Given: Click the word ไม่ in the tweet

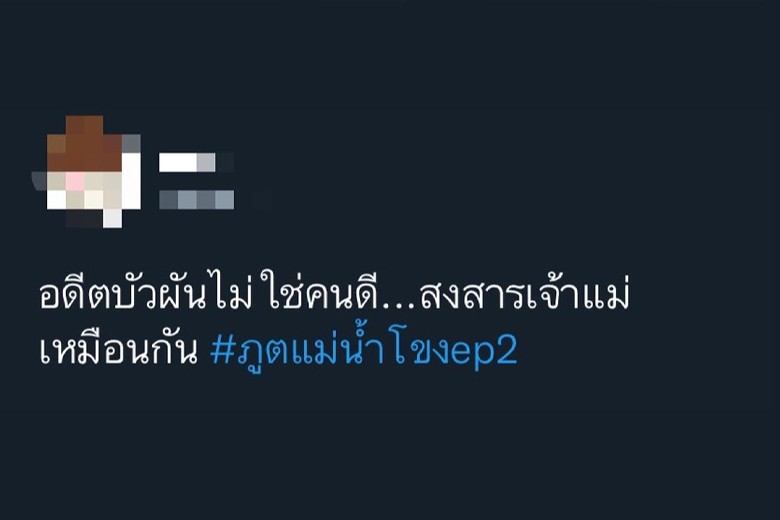Looking at the screenshot, I should pos(231,293).
